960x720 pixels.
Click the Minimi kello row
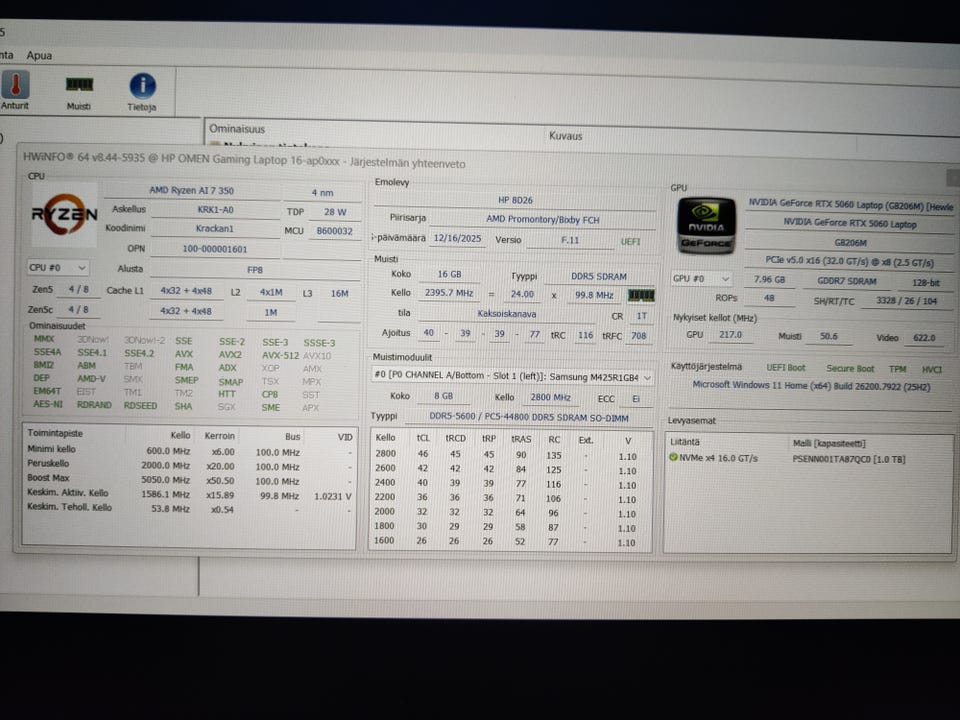pyautogui.click(x=189, y=451)
